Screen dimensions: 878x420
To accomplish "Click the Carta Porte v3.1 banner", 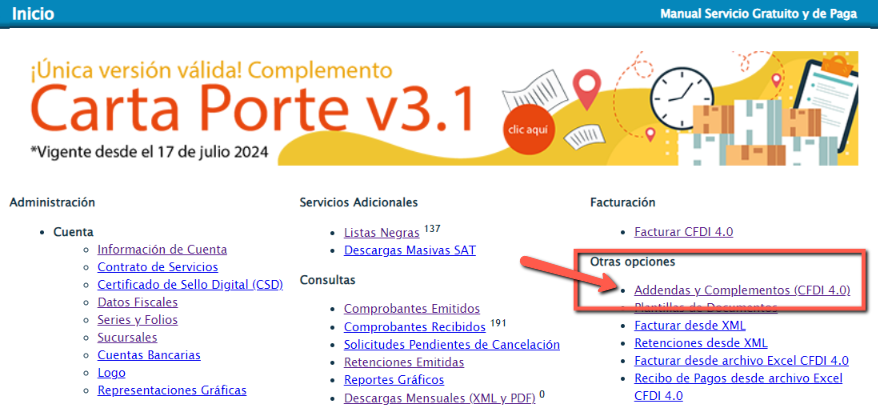I will tap(443, 109).
